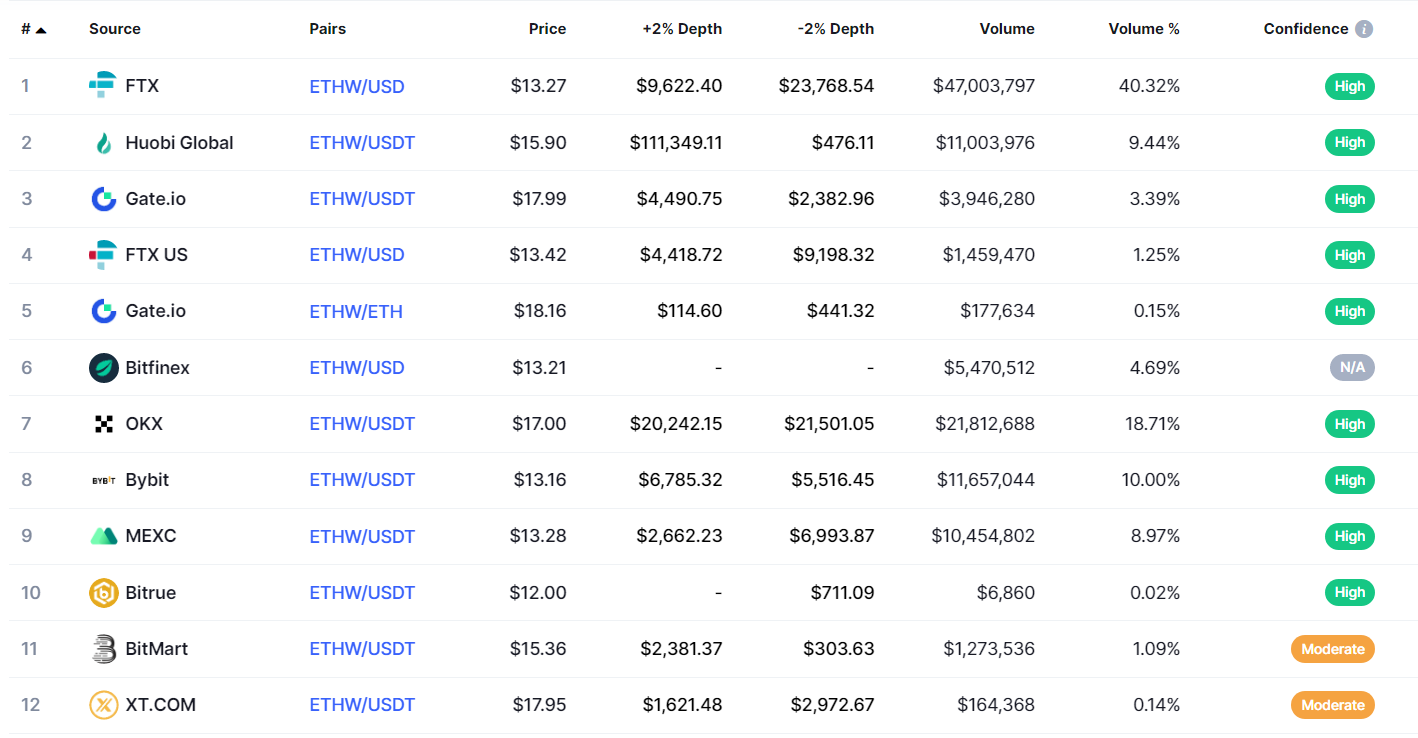Click the BitMart exchange name

156,649
